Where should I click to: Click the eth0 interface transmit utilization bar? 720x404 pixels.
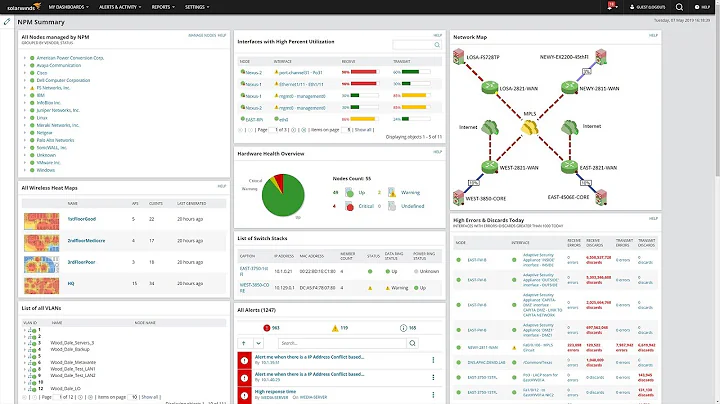(416, 119)
